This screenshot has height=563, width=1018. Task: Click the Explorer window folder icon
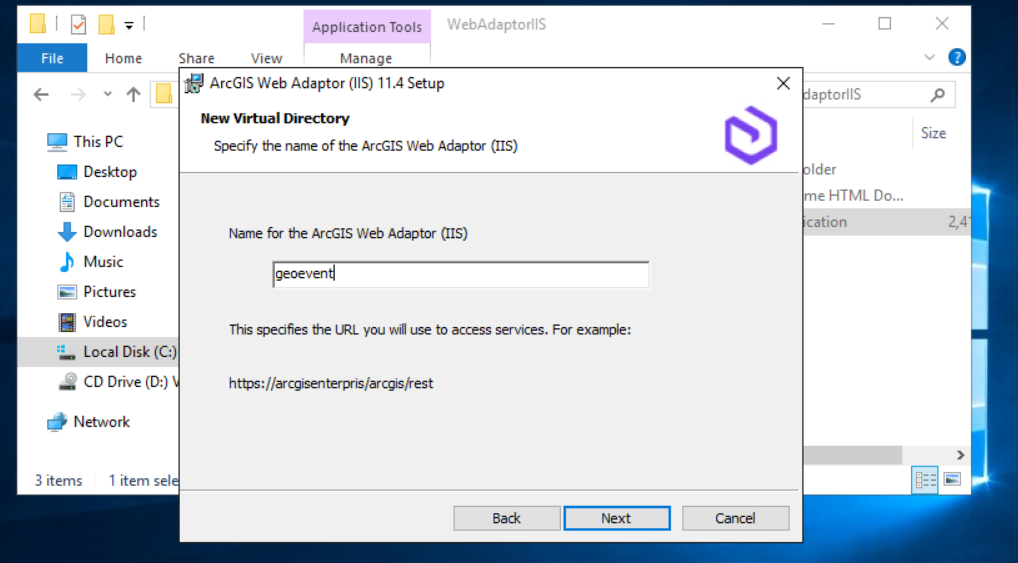tap(38, 25)
